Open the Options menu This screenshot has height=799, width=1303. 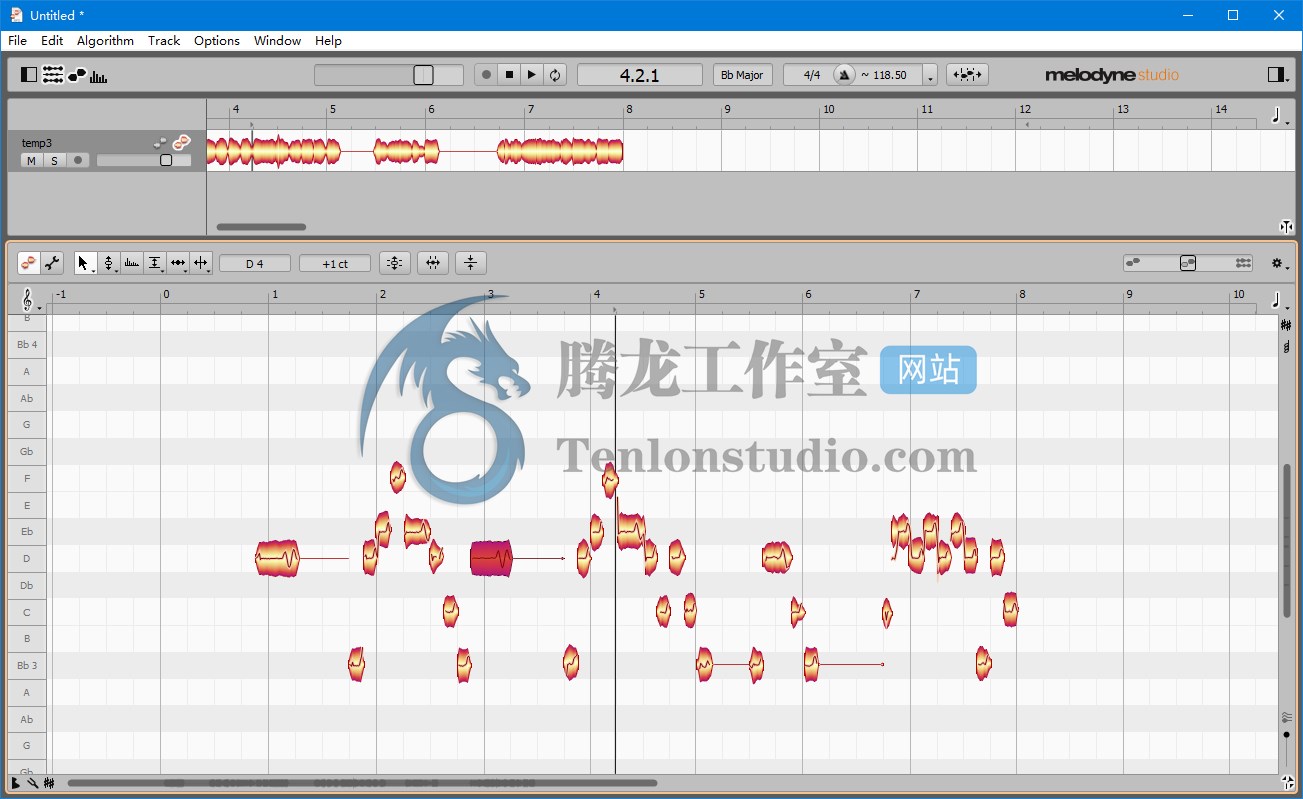click(x=217, y=41)
